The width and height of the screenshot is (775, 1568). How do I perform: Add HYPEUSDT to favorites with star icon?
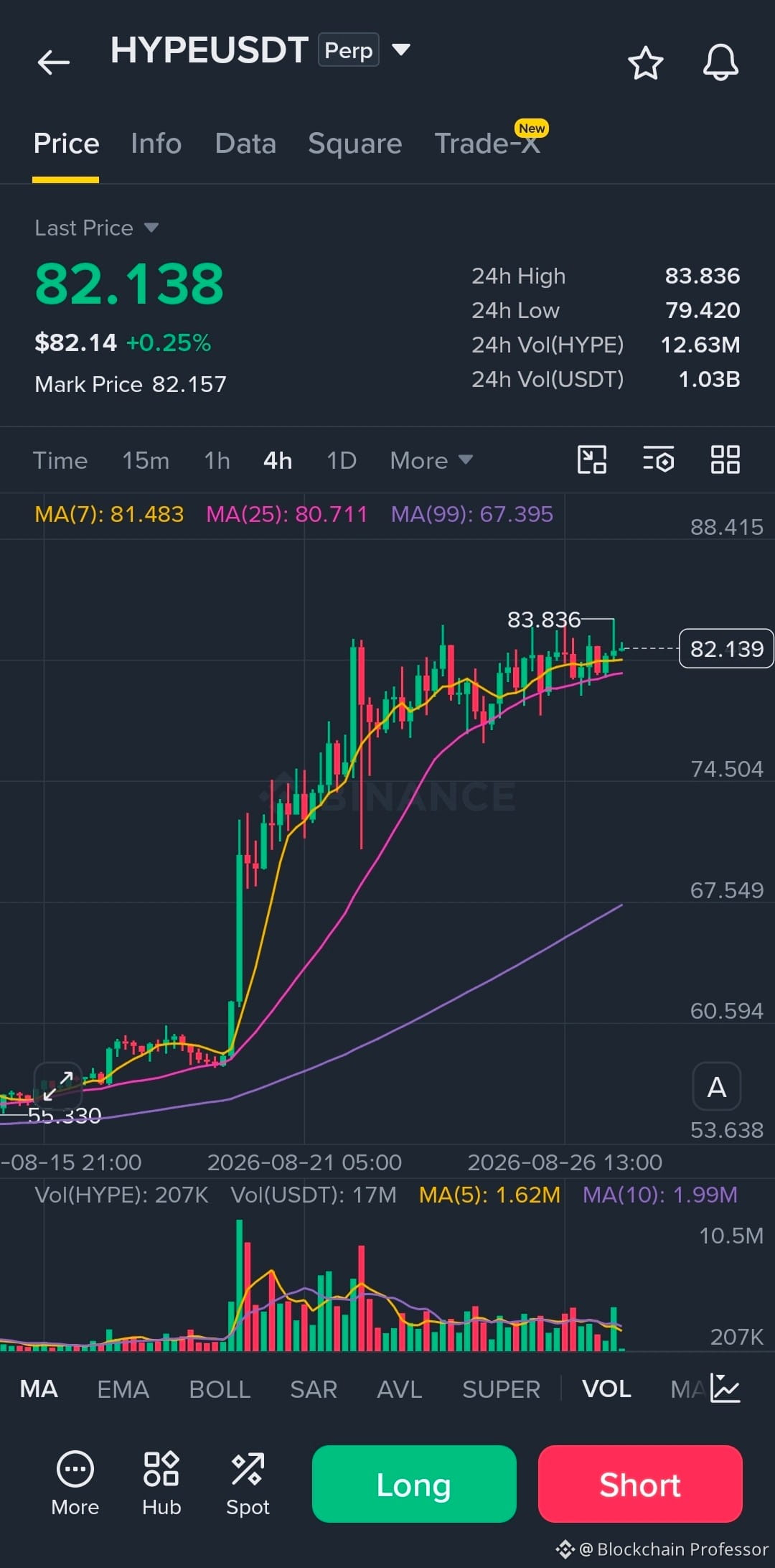click(646, 62)
